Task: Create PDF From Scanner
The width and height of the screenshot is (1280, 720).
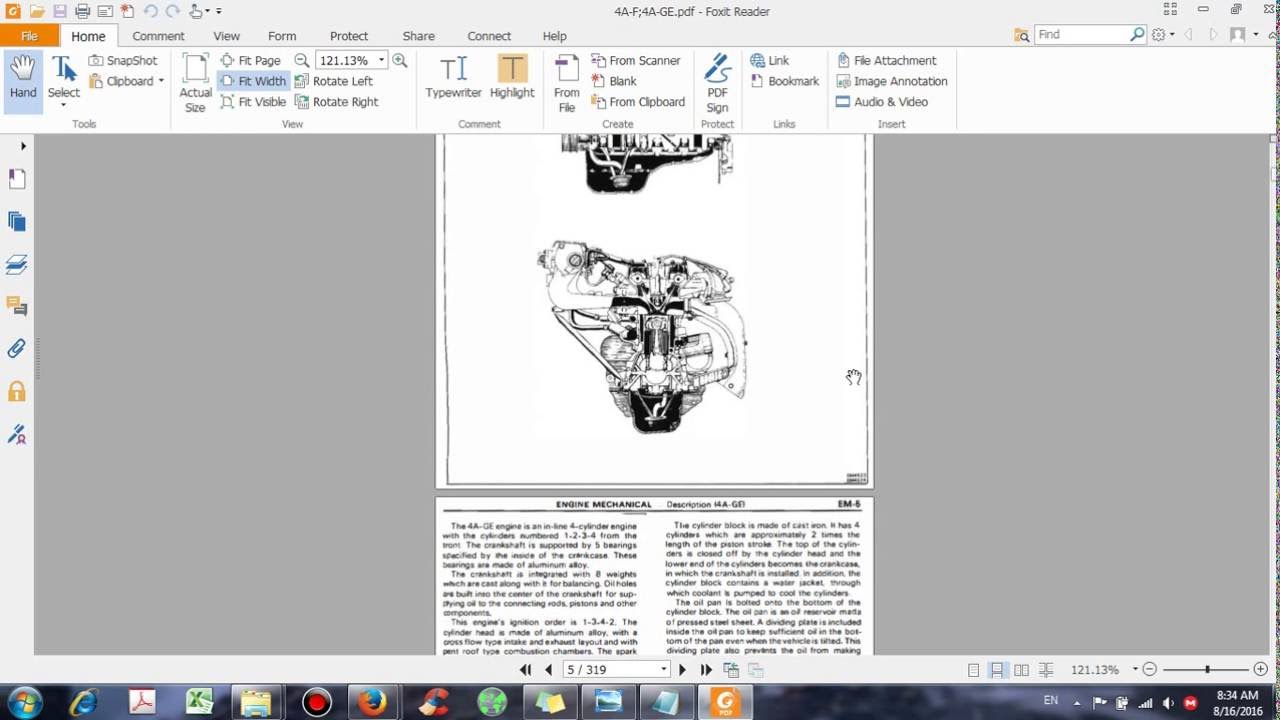Action: click(x=636, y=60)
